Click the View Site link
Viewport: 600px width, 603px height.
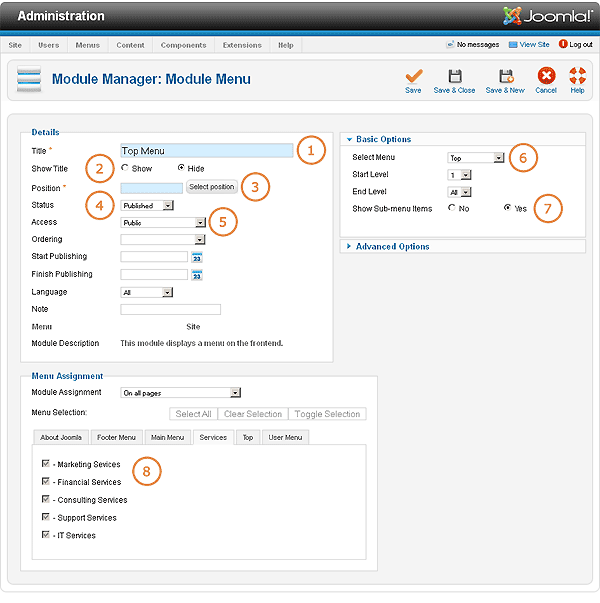click(535, 45)
